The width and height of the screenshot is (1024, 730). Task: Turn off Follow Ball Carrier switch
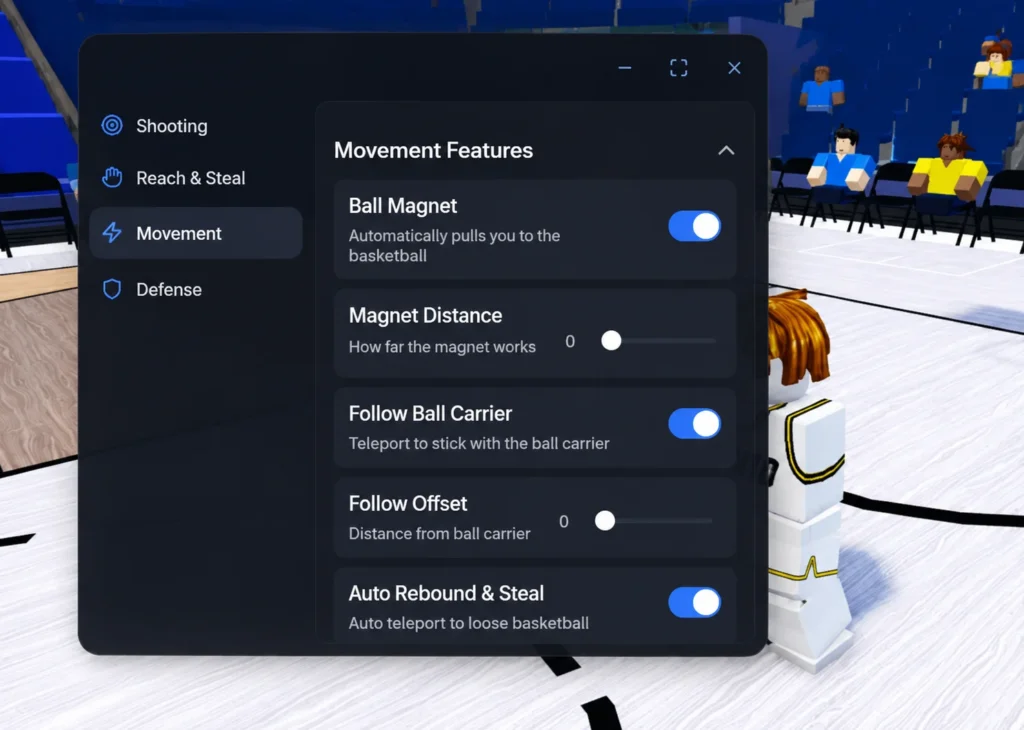(694, 423)
